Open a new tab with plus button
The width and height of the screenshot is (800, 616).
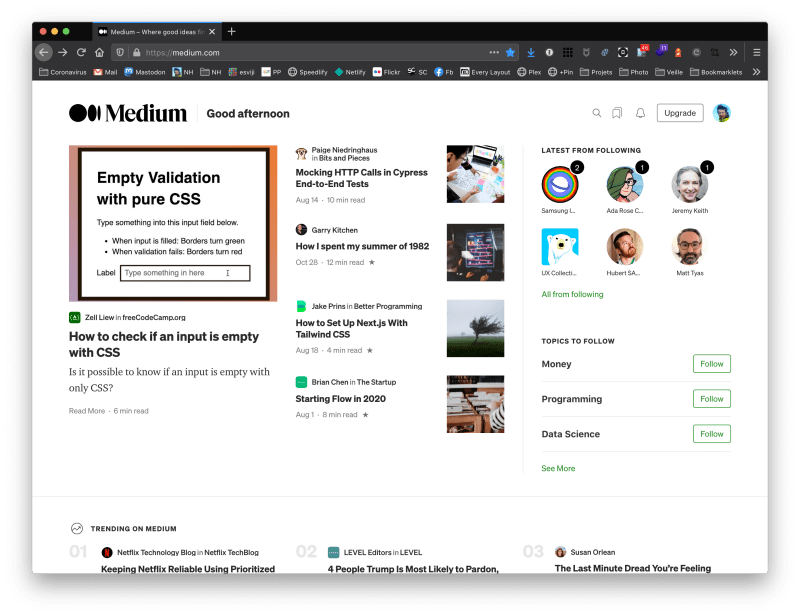[x=232, y=32]
